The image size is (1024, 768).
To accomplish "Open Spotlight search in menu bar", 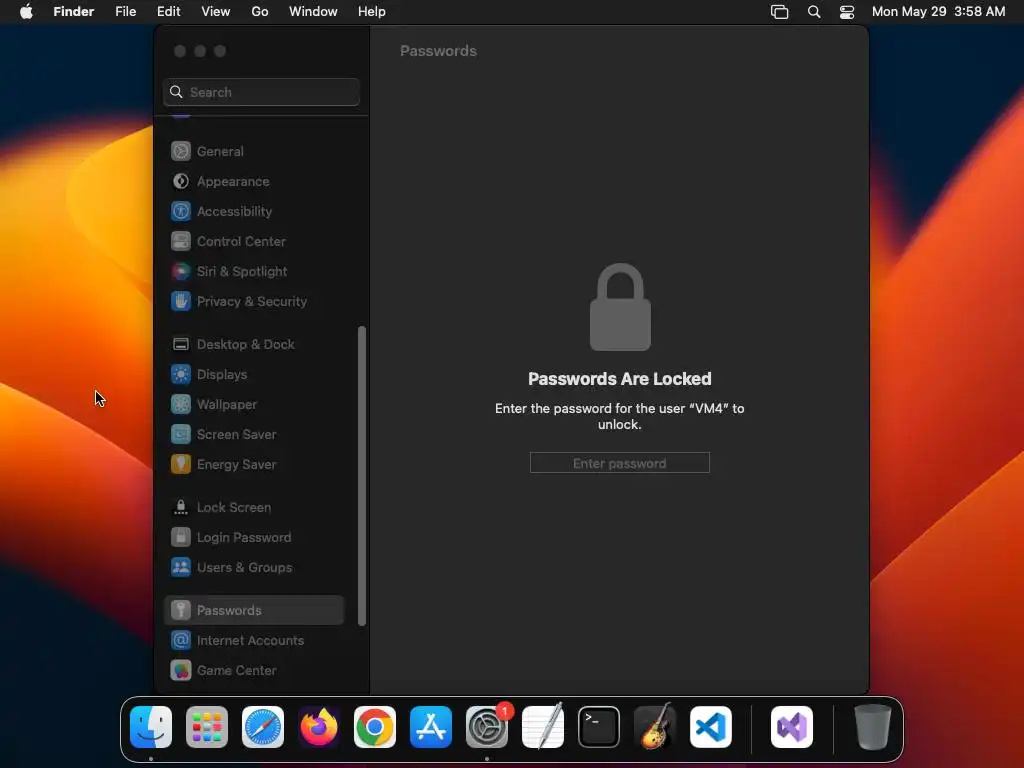I will 814,11.
